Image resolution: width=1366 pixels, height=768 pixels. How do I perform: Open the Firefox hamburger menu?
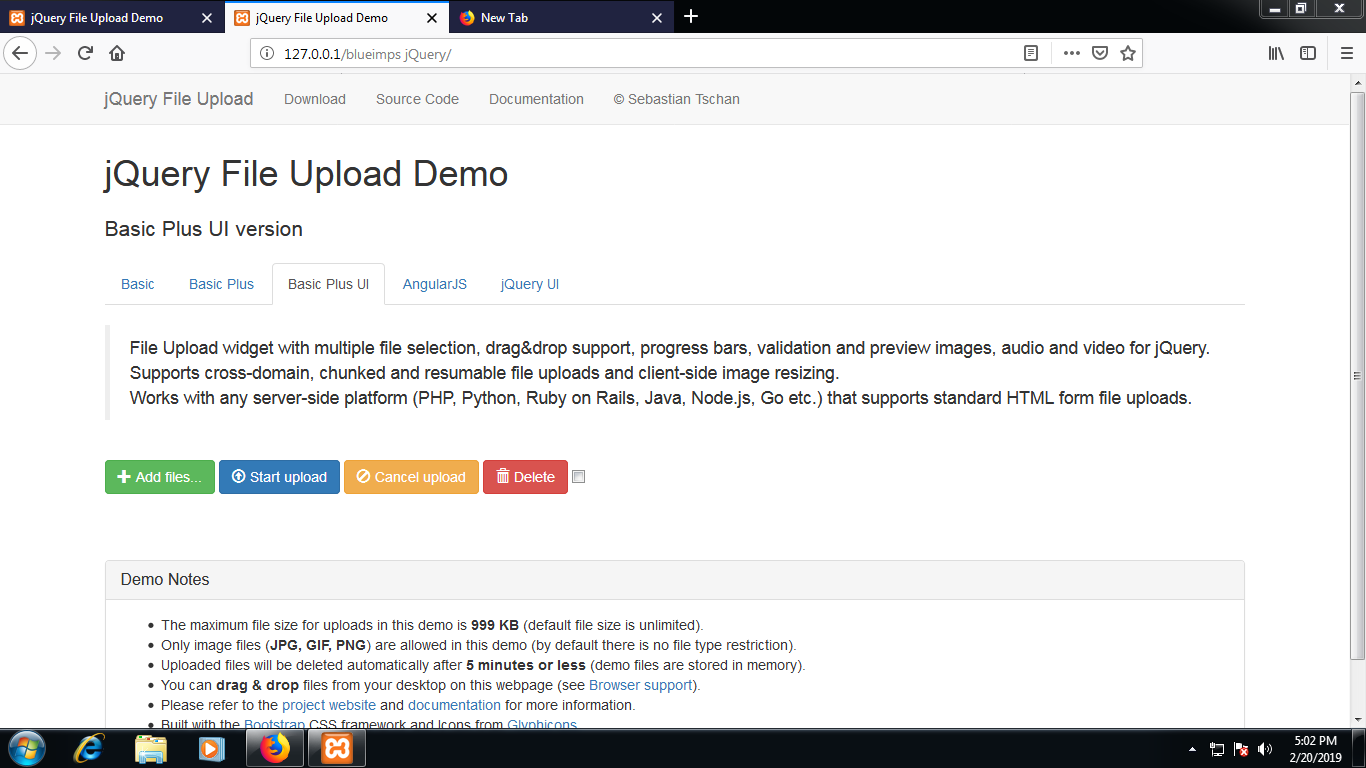point(1346,53)
